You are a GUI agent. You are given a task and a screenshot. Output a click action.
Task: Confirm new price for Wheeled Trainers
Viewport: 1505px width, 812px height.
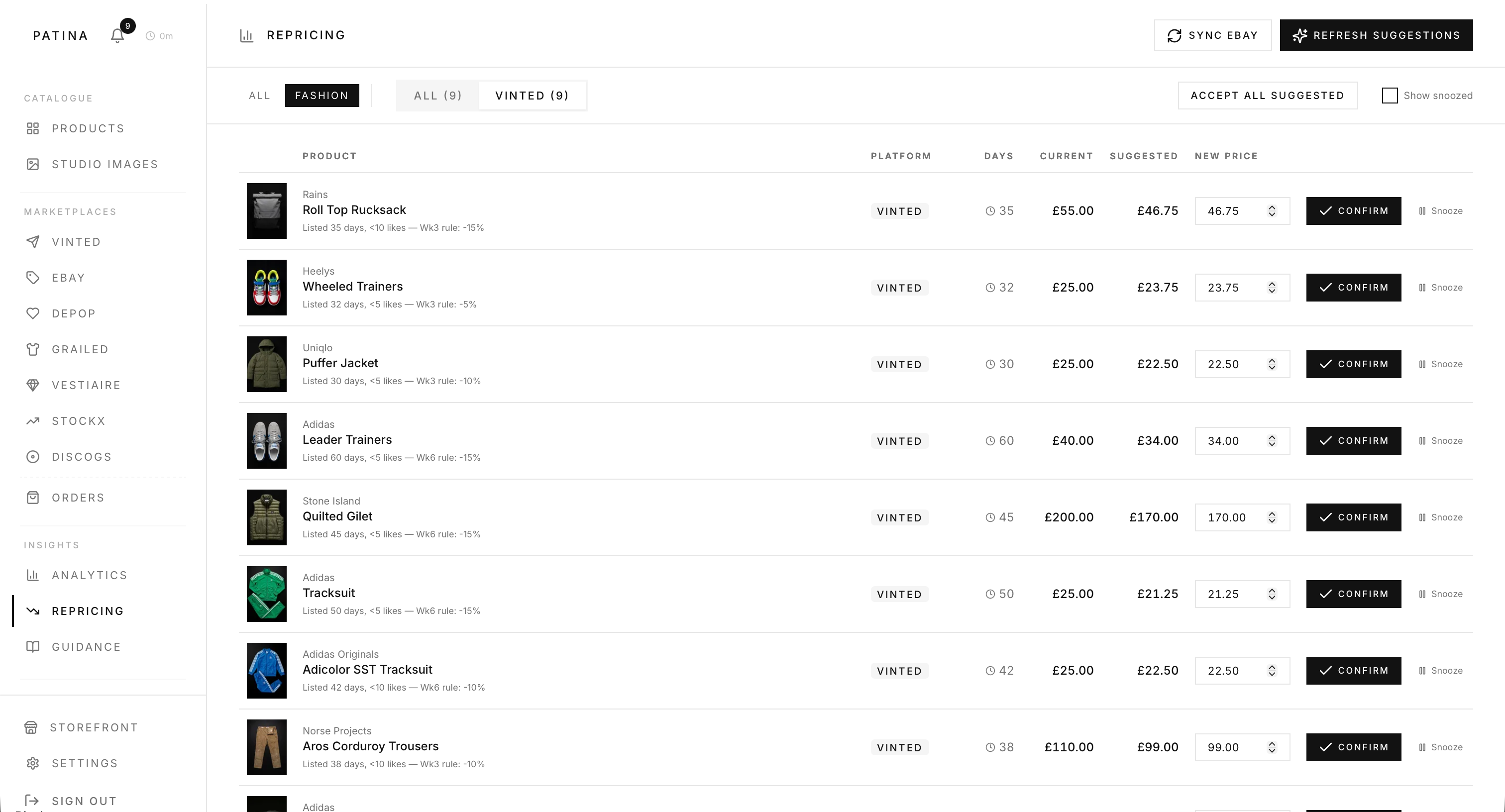click(1353, 288)
